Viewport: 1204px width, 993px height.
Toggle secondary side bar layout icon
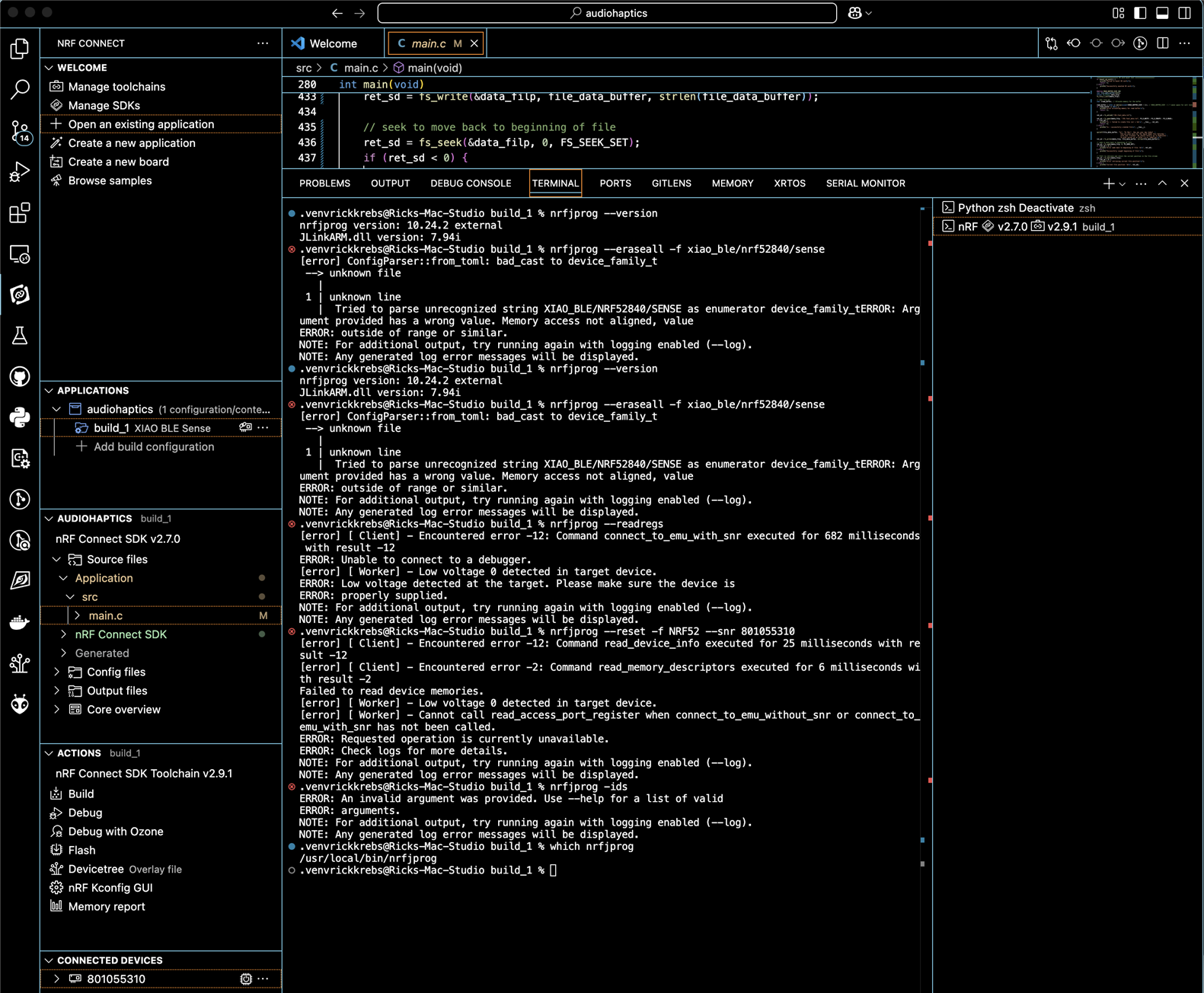pos(1184,13)
